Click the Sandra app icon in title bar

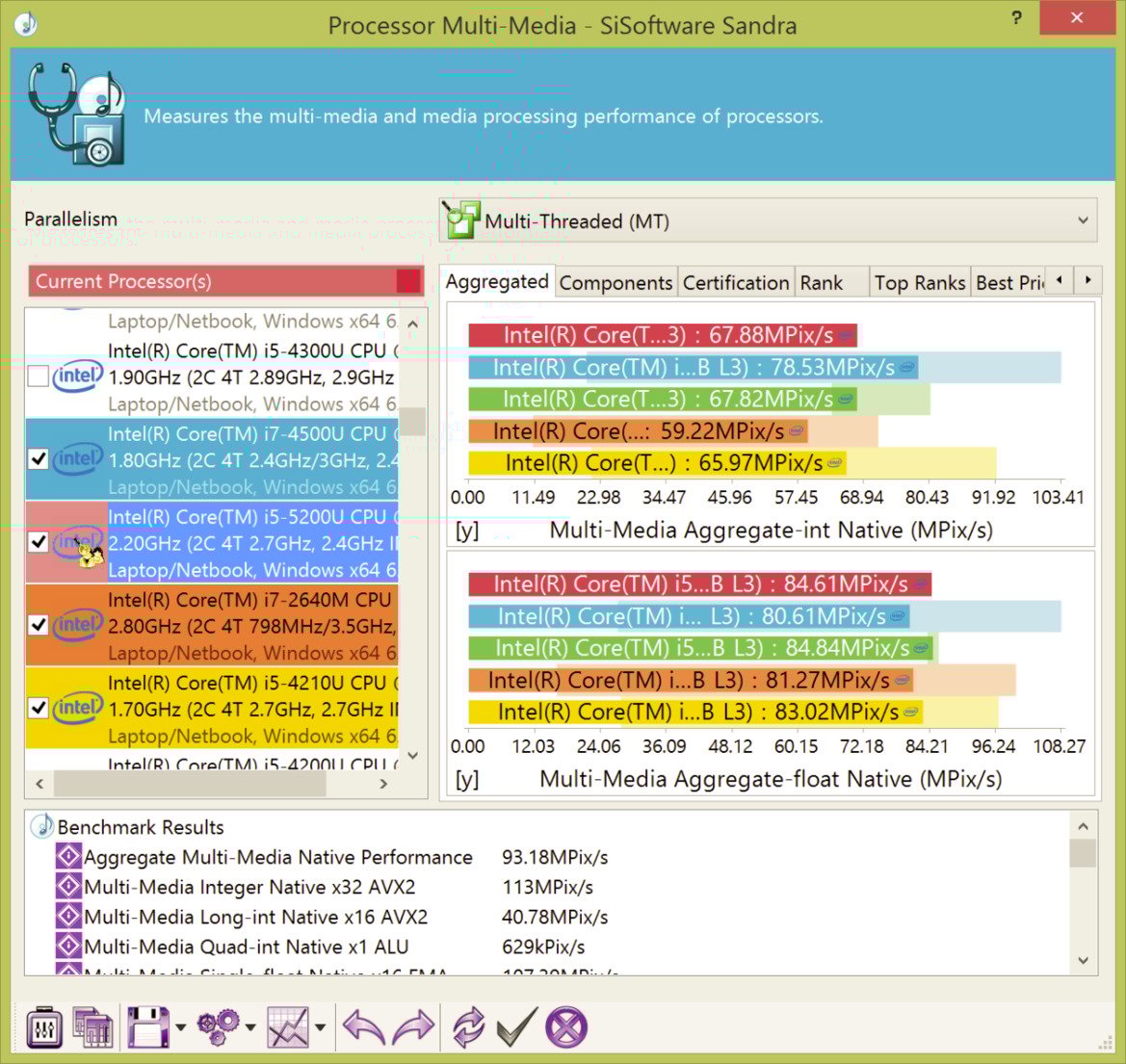click(x=26, y=24)
